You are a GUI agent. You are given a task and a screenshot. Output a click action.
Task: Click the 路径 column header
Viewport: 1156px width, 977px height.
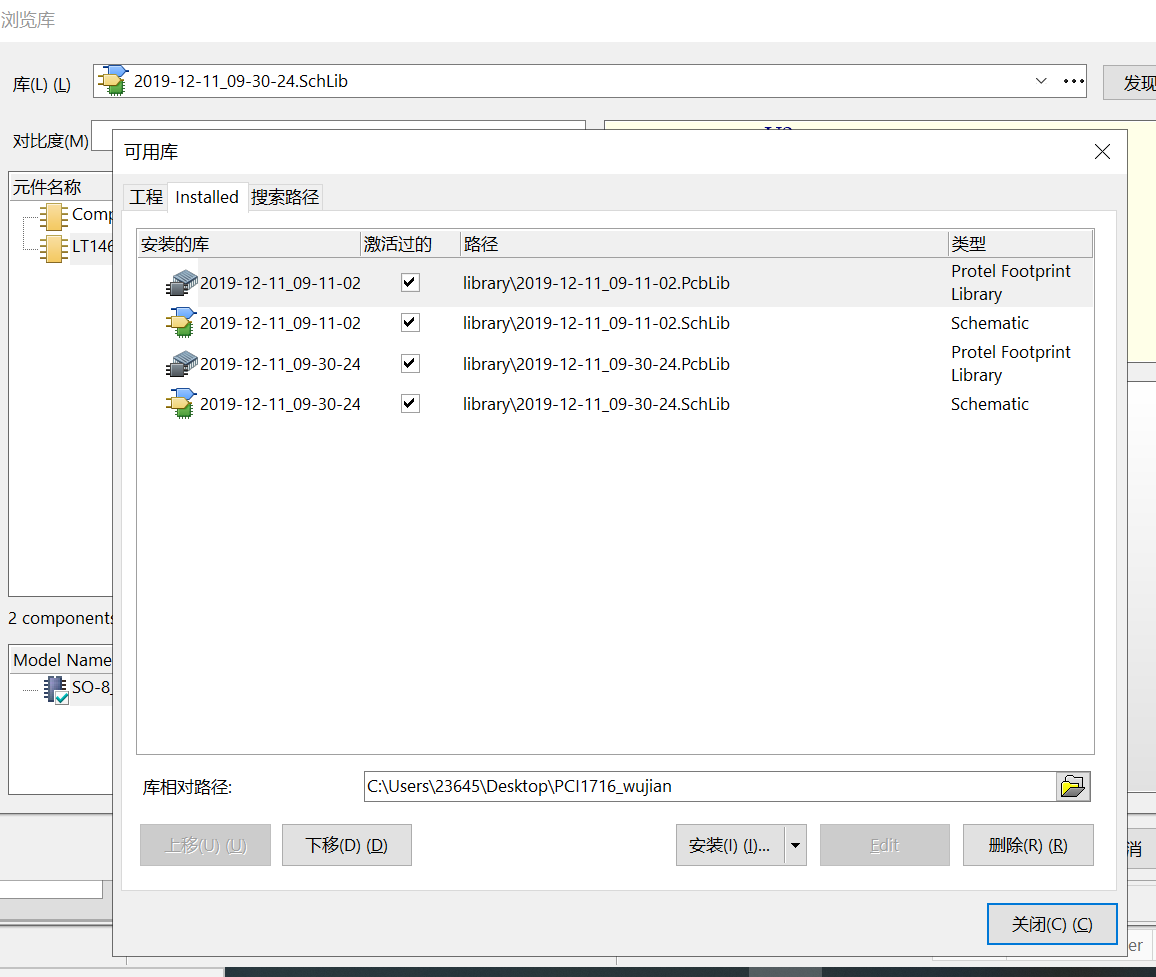click(x=704, y=244)
